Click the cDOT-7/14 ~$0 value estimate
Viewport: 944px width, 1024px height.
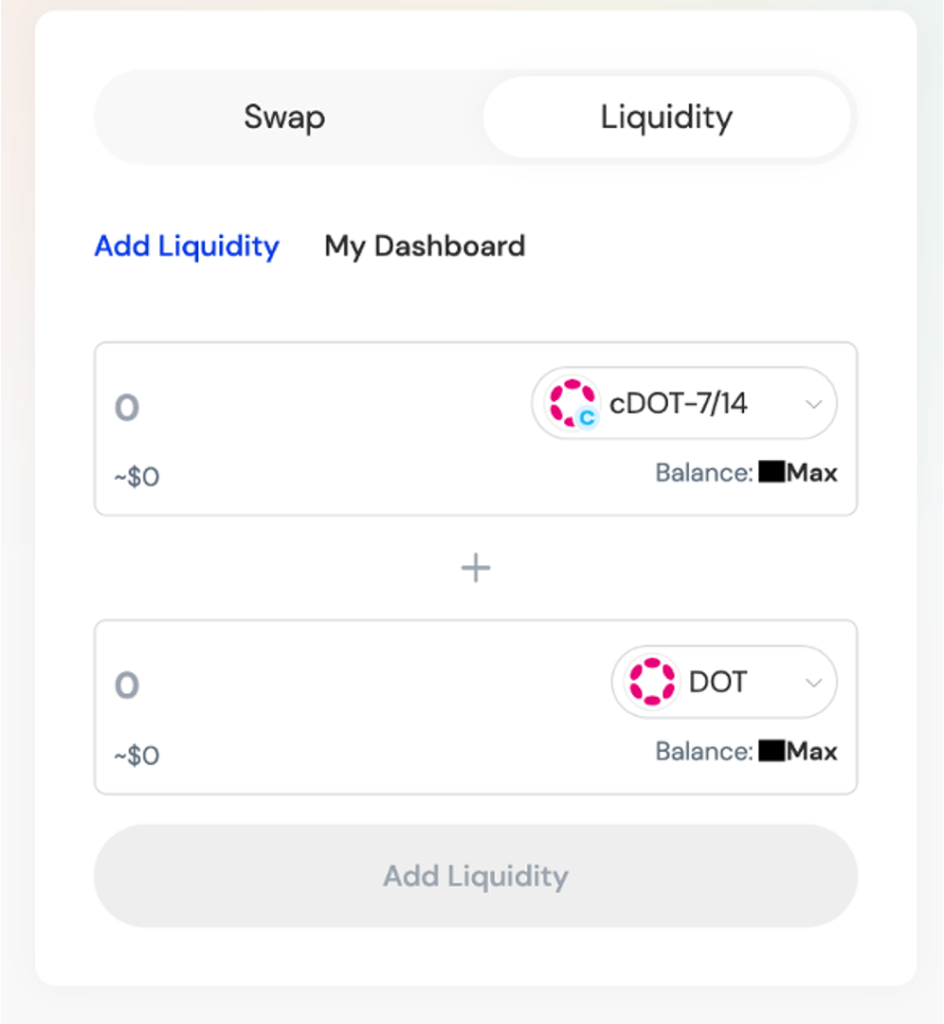[136, 477]
